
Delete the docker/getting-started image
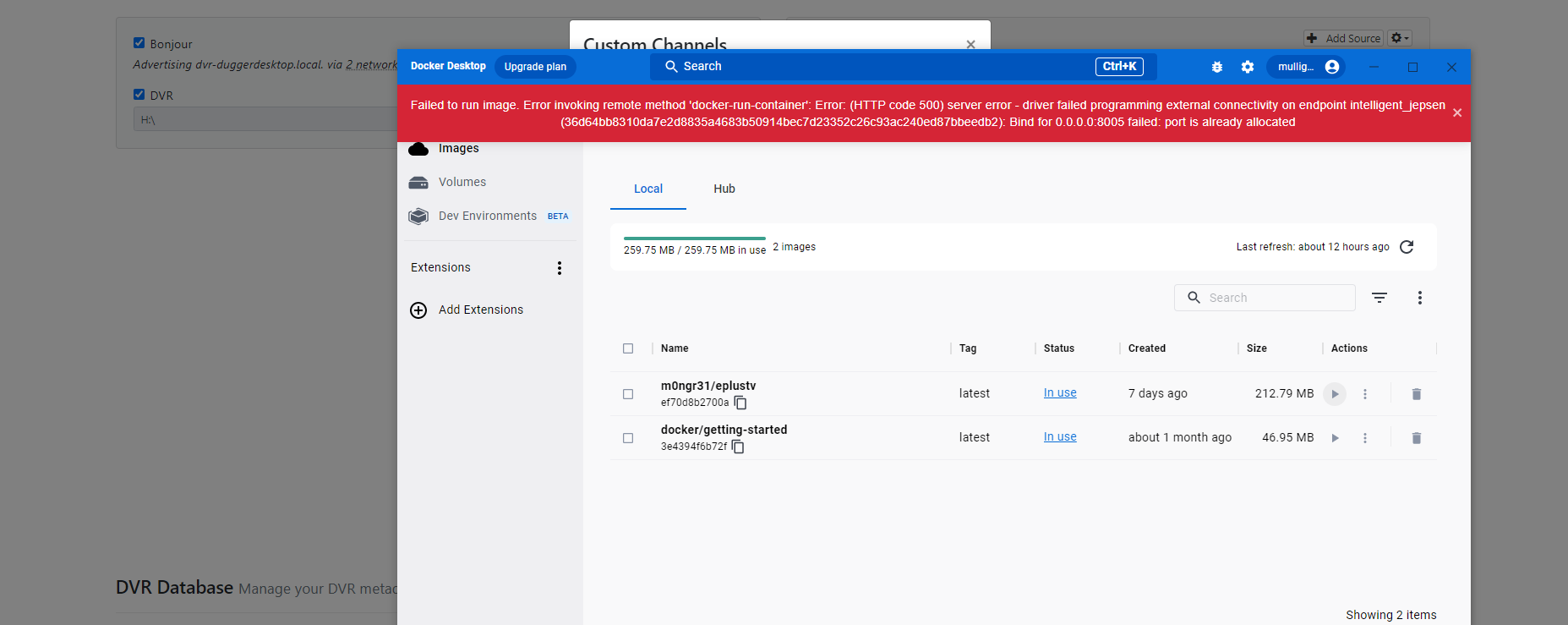(x=1417, y=438)
